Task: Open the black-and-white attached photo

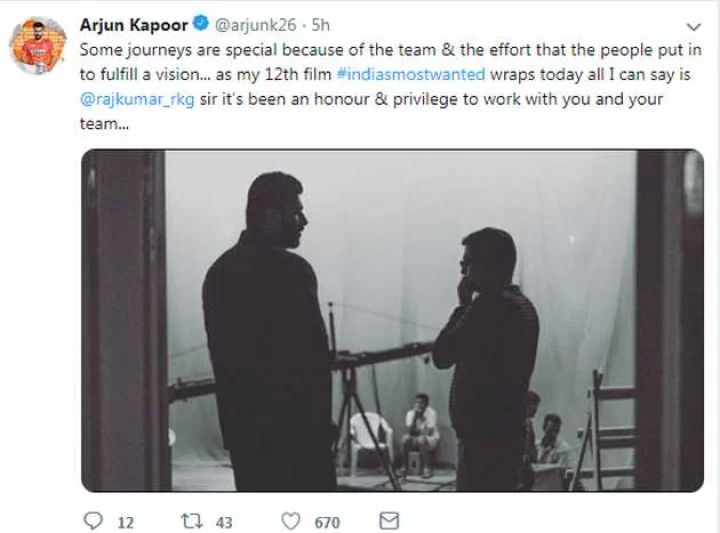Action: point(392,320)
